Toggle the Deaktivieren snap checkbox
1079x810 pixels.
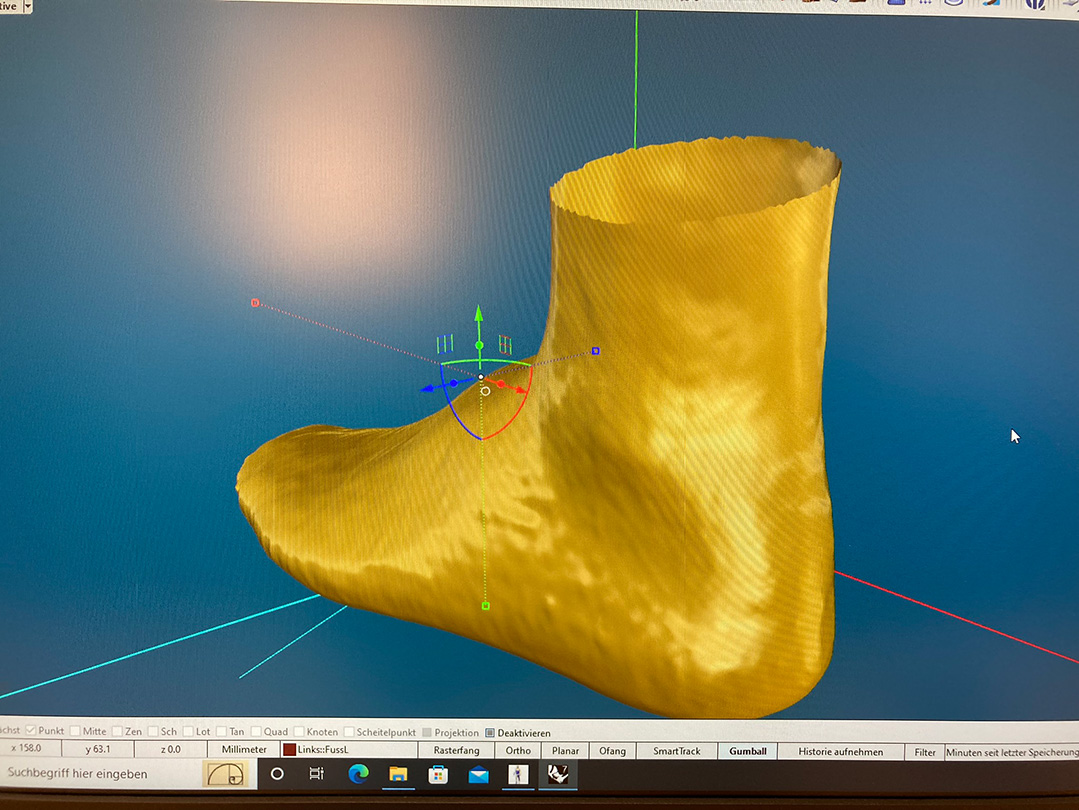click(490, 733)
